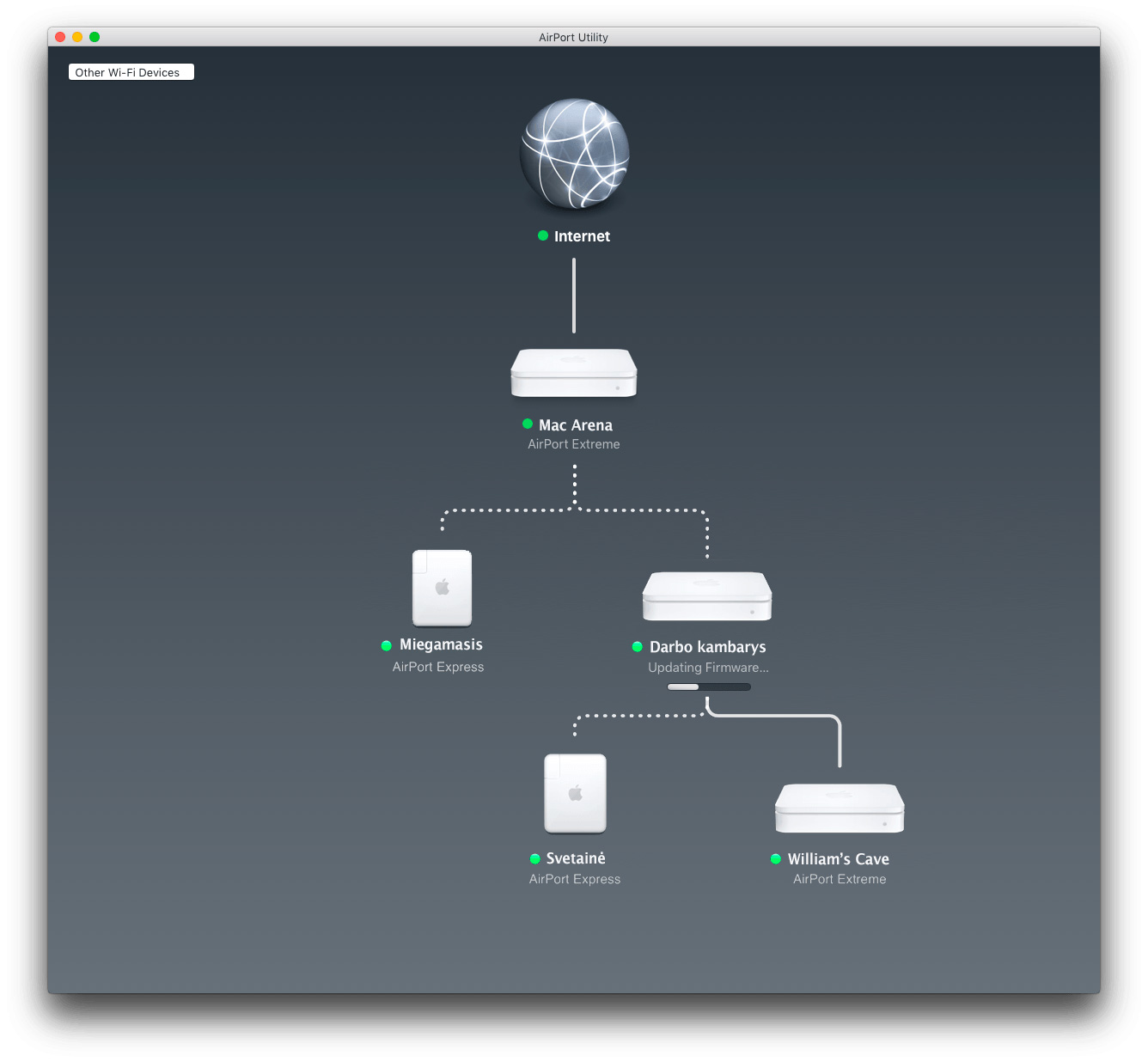The width and height of the screenshot is (1148, 1062).
Task: Click the Internet label text
Action: point(582,236)
